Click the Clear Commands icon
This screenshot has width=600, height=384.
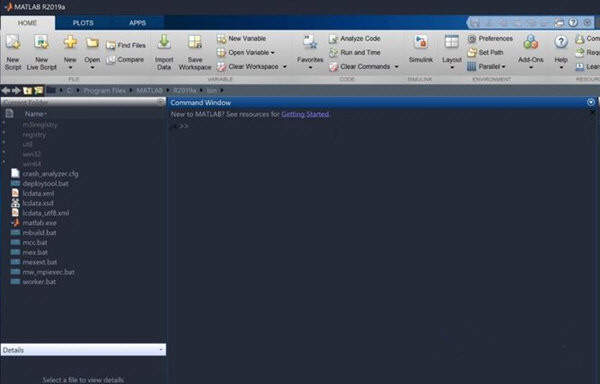tap(334, 67)
